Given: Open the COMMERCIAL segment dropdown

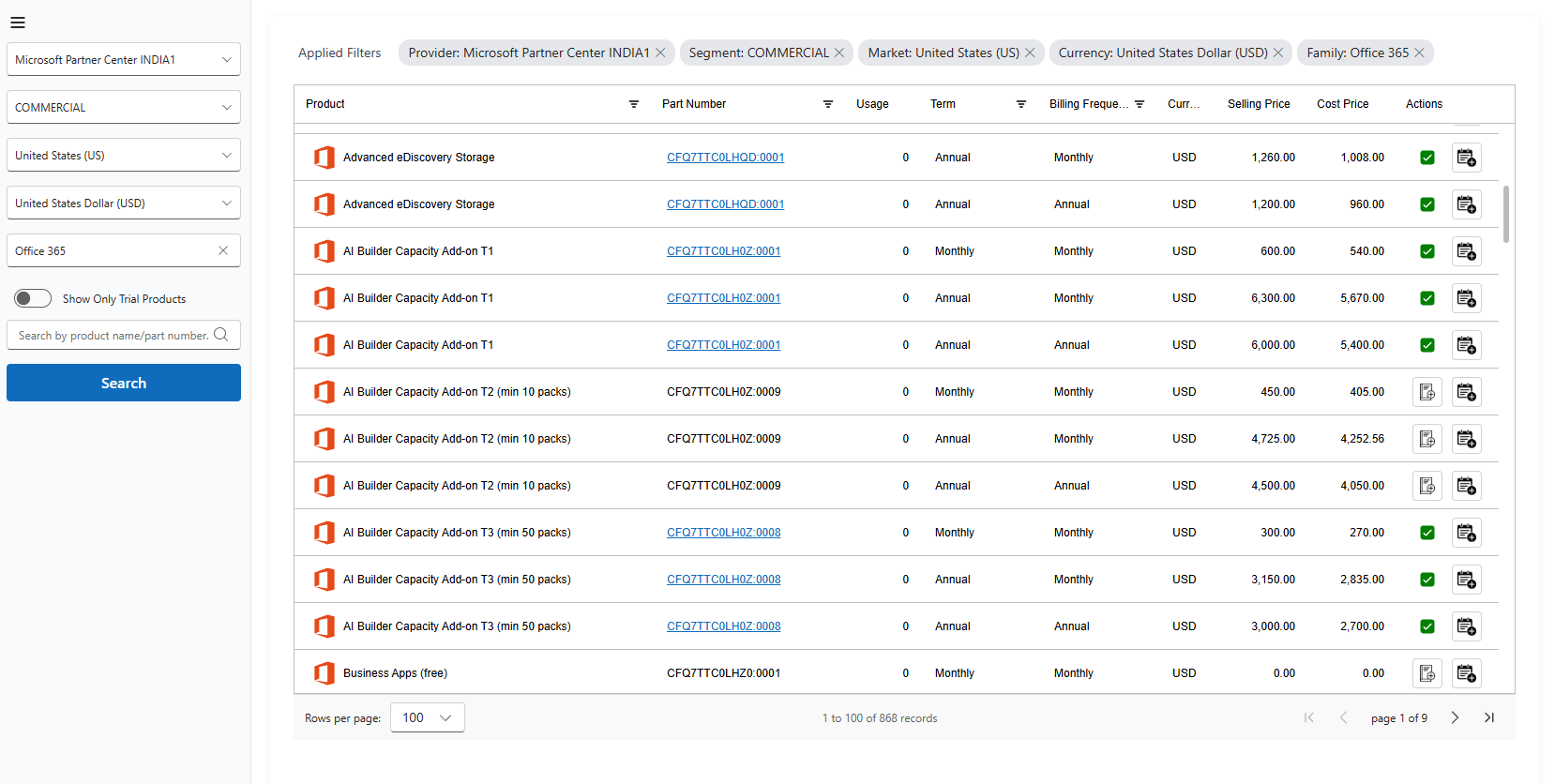Looking at the screenshot, I should coord(124,107).
